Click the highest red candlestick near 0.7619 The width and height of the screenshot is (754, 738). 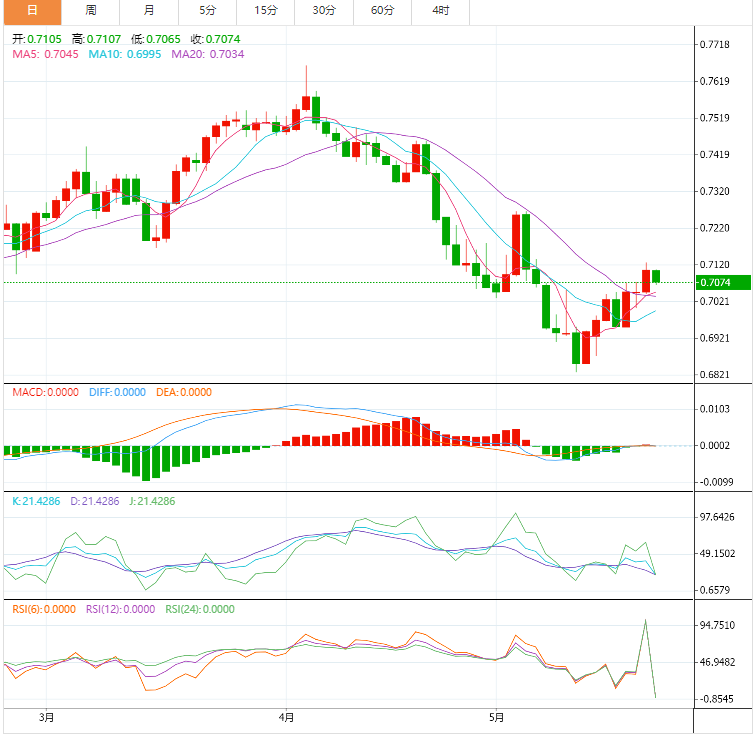[306, 103]
